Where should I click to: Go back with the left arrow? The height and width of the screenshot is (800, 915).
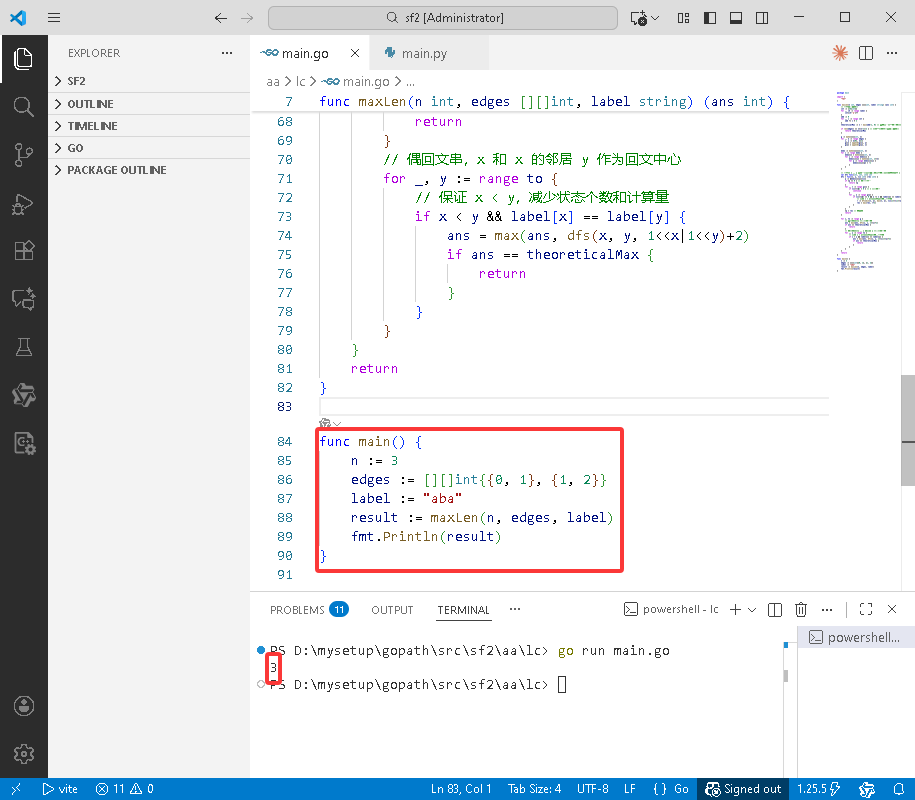[221, 18]
